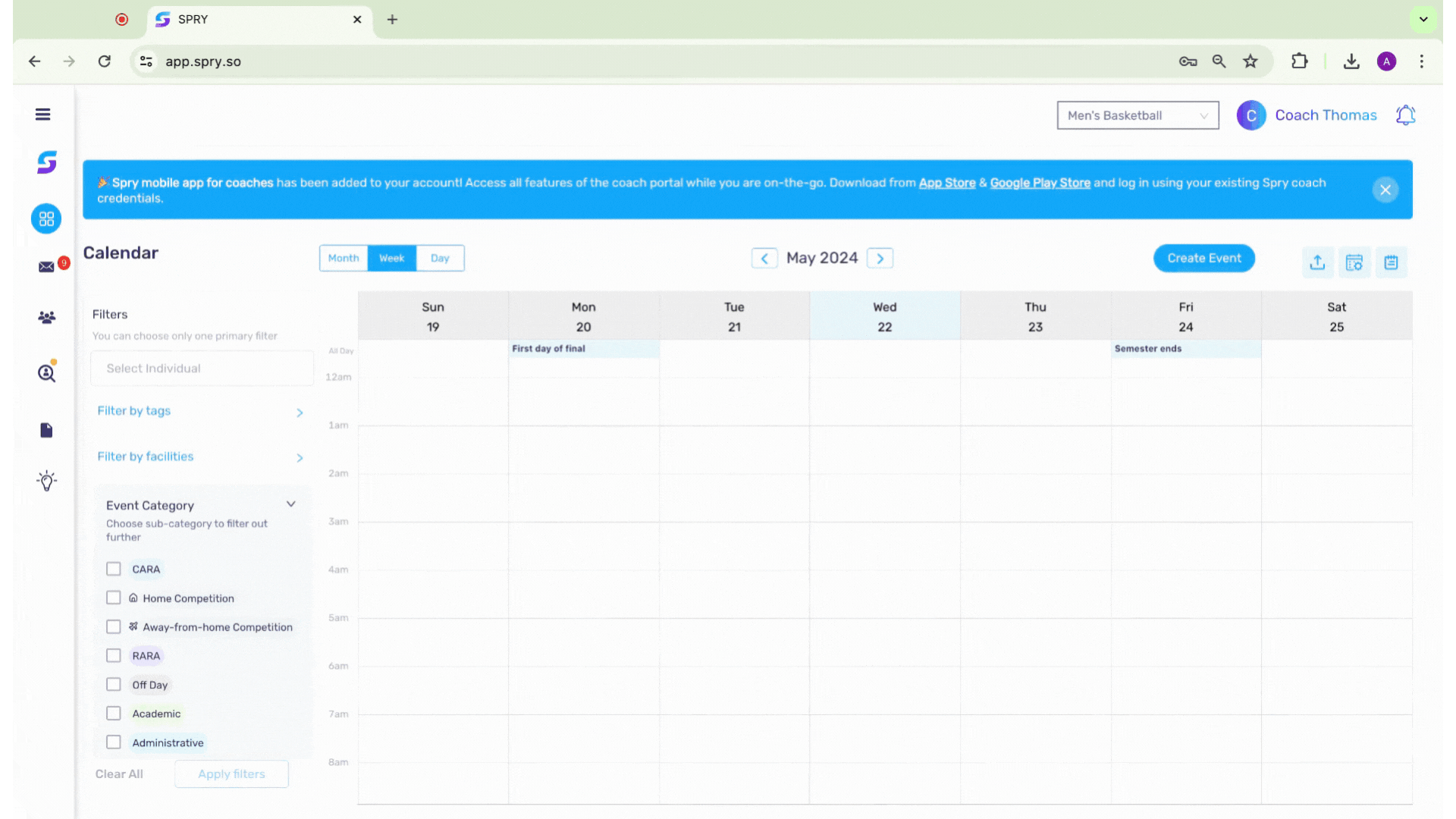Click the password key icon in address bar
The width and height of the screenshot is (1456, 819).
pos(1188,61)
